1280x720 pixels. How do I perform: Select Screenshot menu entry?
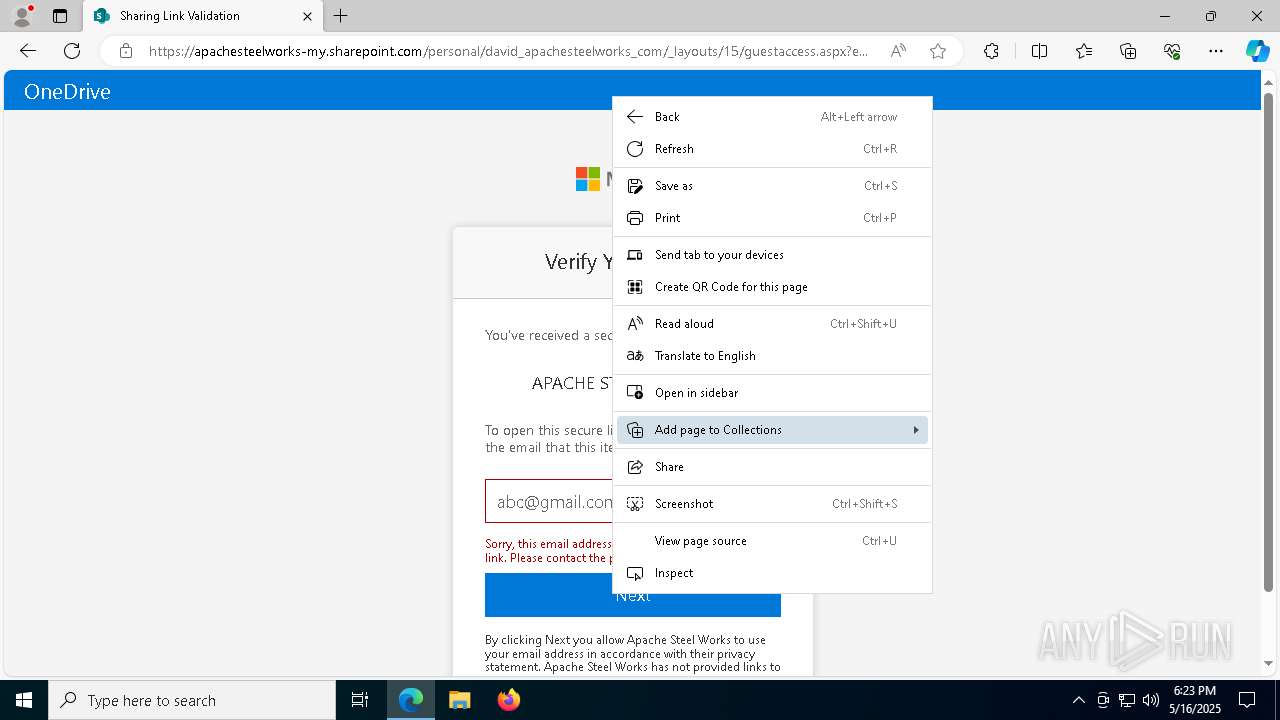(772, 504)
